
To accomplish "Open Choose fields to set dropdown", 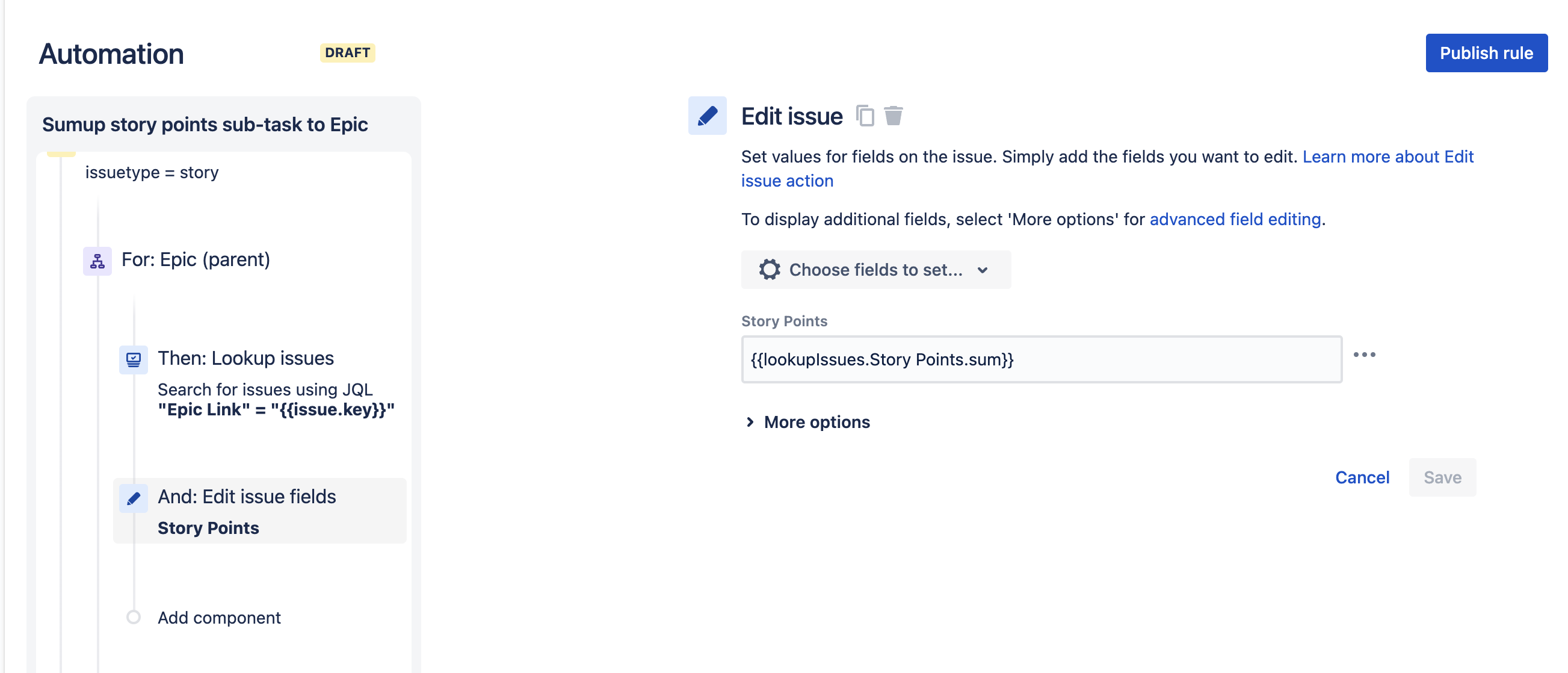I will coord(875,270).
